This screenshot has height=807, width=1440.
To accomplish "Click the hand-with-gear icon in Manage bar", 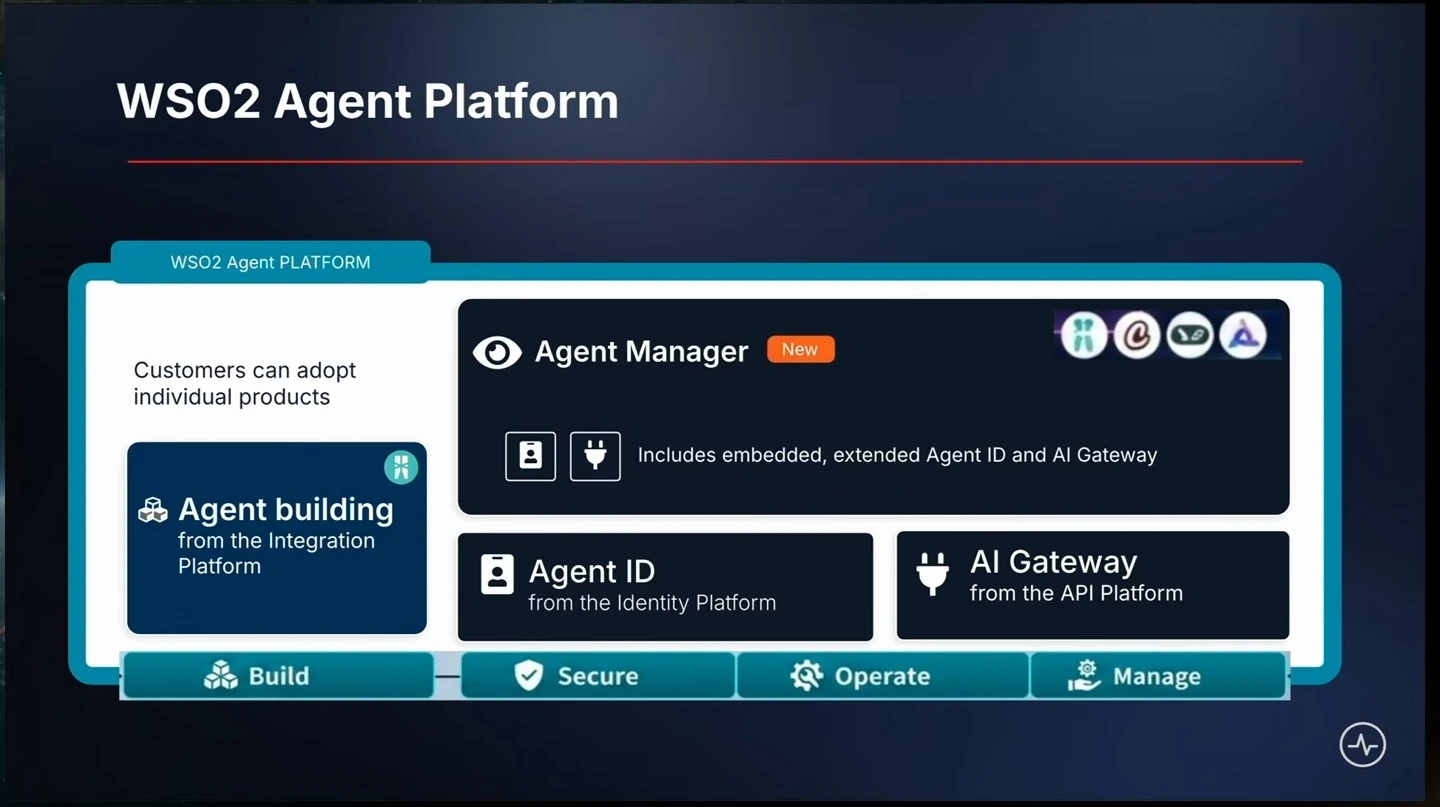I will click(x=1084, y=676).
